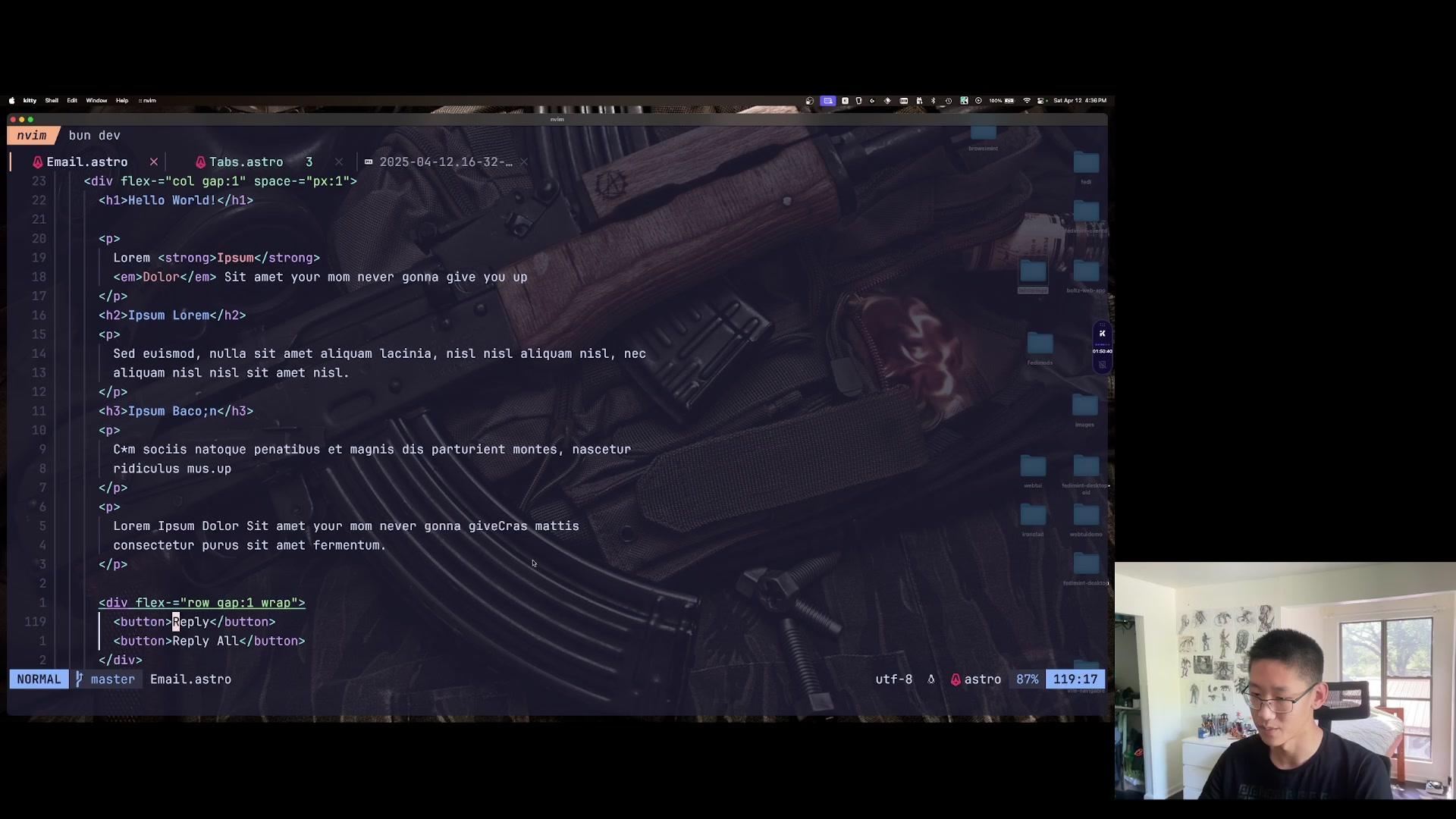Click the Ipsum Baco;n h3 heading line
The height and width of the screenshot is (819, 1456).
coord(176,411)
